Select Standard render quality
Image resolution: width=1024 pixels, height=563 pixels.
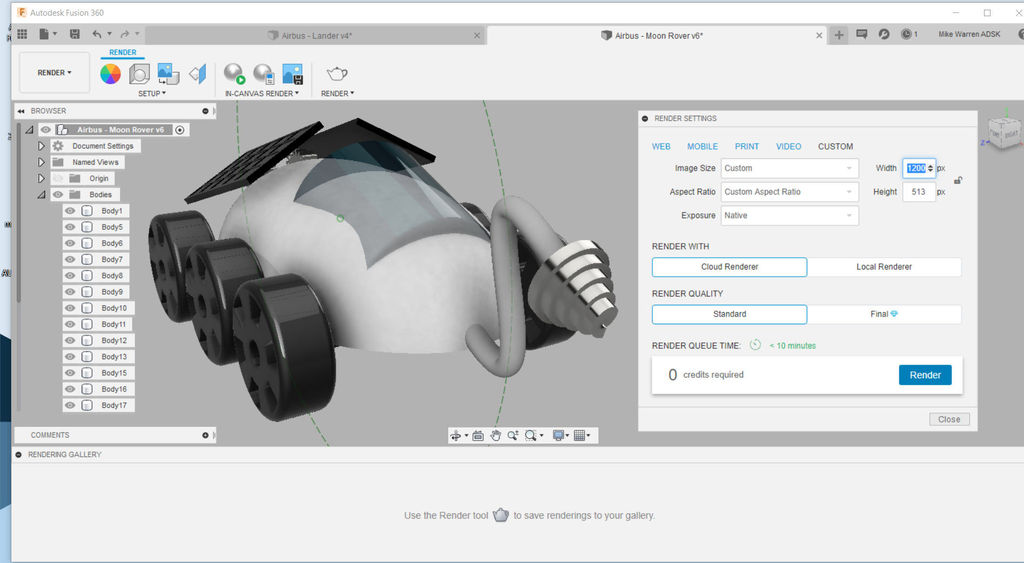(729, 314)
